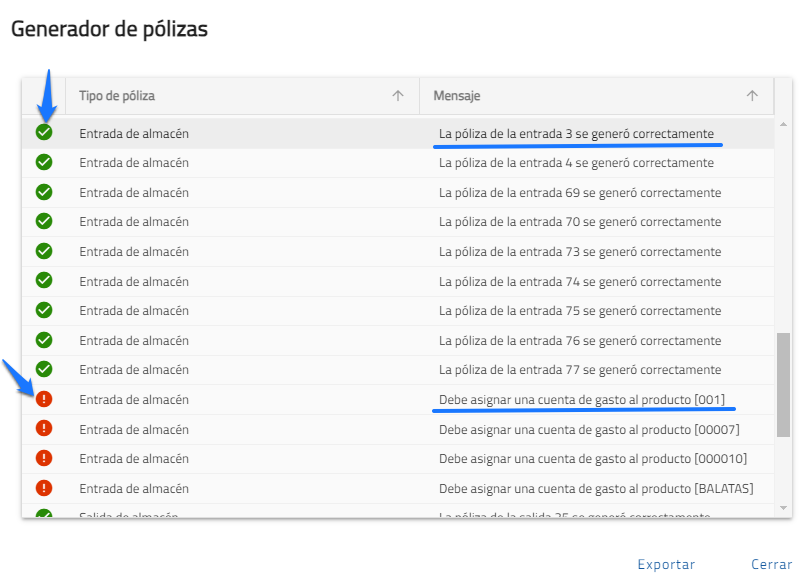Click the ascending arrow next to Mensaje header
Screen dimensions: 810x581
pyautogui.click(x=751, y=95)
